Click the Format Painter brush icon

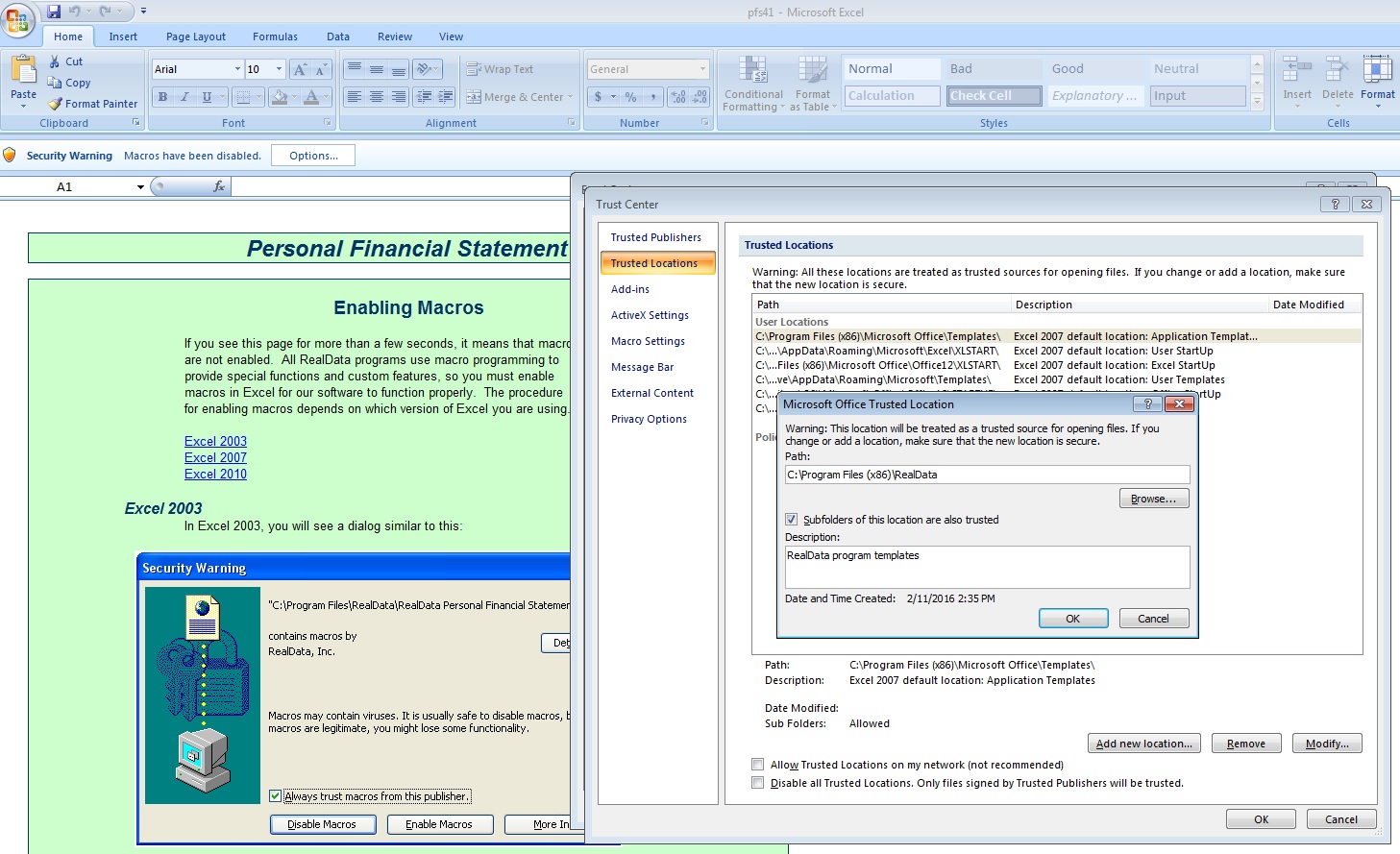(56, 104)
